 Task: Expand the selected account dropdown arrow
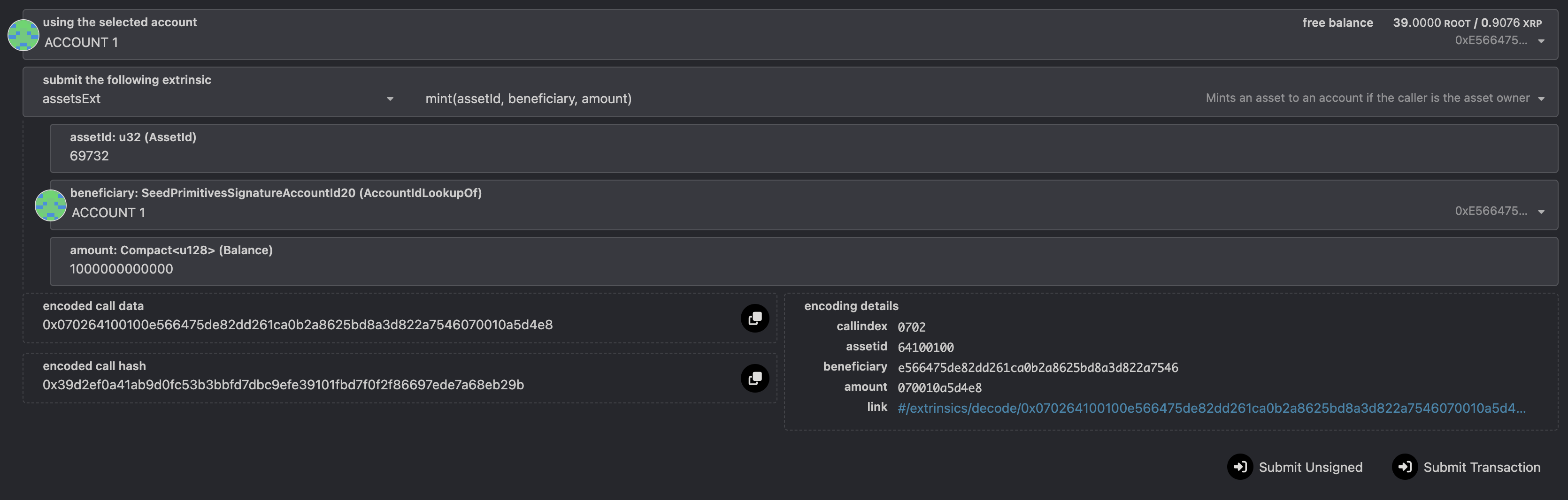pos(1541,41)
